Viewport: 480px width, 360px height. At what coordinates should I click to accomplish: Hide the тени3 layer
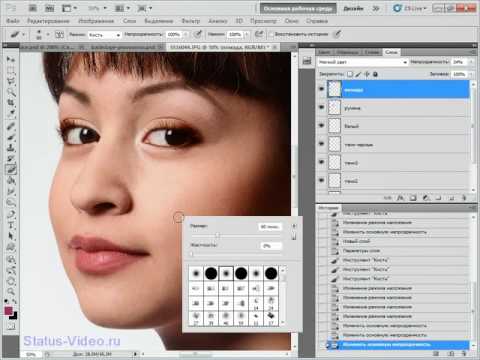(x=321, y=162)
